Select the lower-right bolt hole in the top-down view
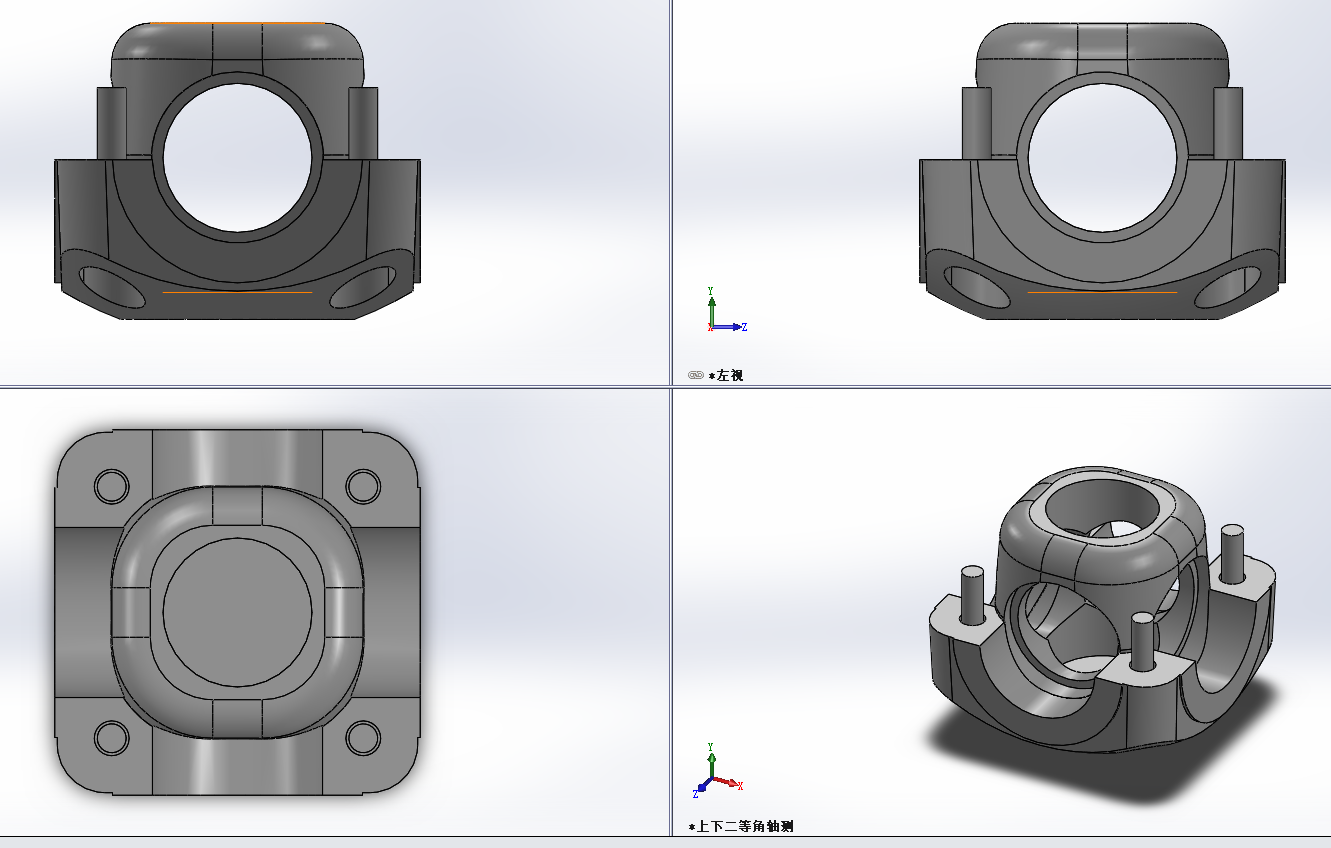 [363, 738]
